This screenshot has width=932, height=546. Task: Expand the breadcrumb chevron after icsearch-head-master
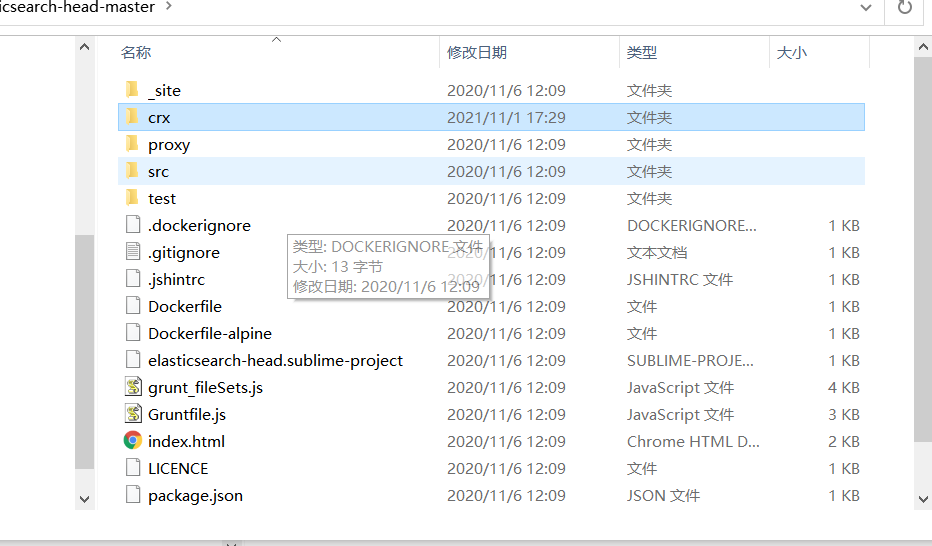coord(169,6)
